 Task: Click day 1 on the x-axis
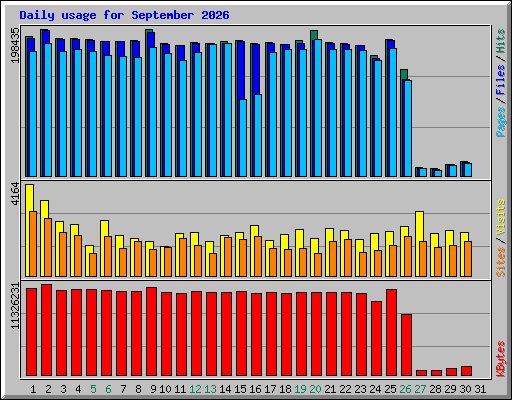33,389
